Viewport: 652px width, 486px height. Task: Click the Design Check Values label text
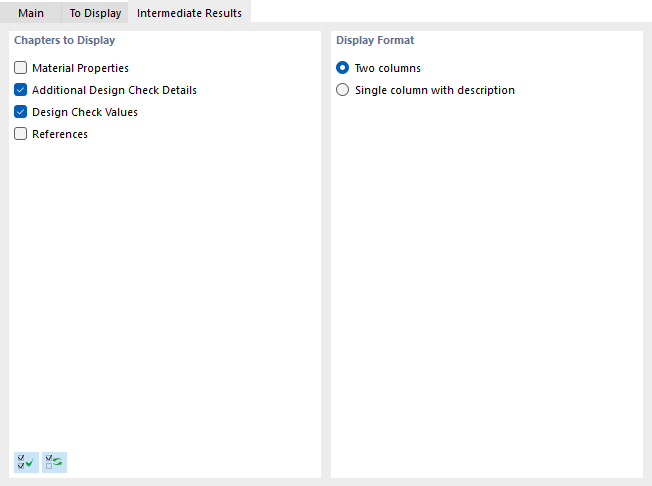(85, 112)
